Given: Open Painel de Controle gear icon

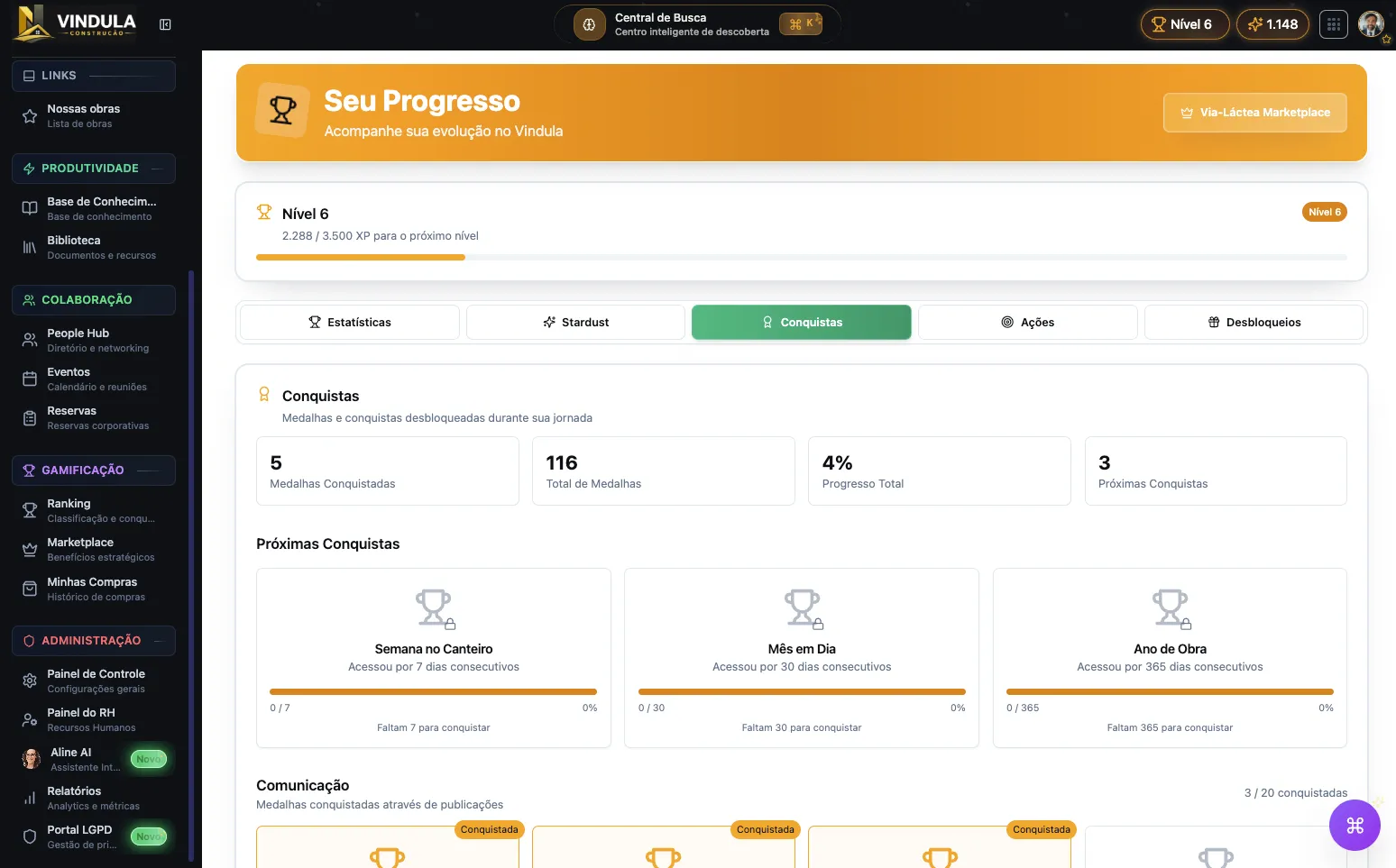Looking at the screenshot, I should [30, 681].
